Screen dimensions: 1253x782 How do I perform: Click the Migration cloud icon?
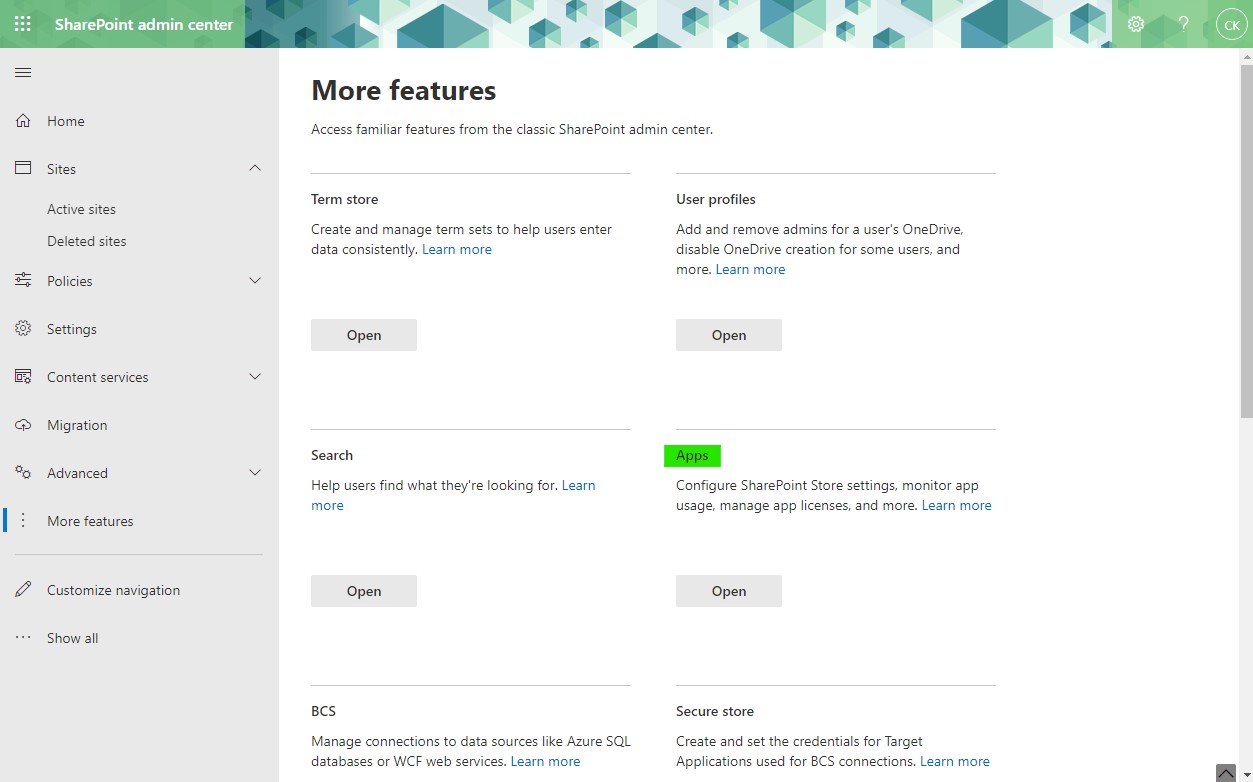(x=23, y=425)
